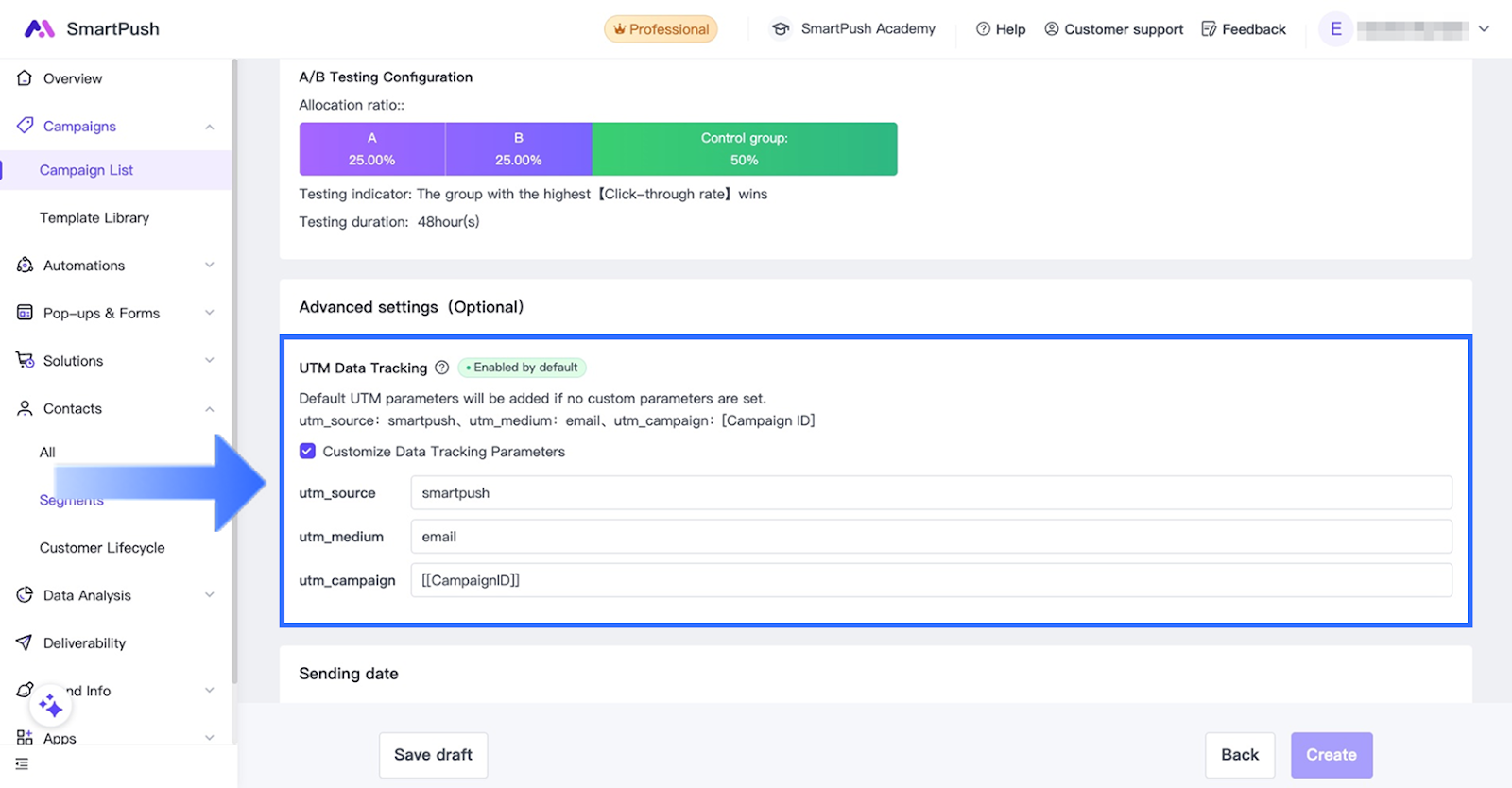Viewport: 1512px width, 788px height.
Task: Click the AI sparkle assistant icon
Action: coord(51,706)
